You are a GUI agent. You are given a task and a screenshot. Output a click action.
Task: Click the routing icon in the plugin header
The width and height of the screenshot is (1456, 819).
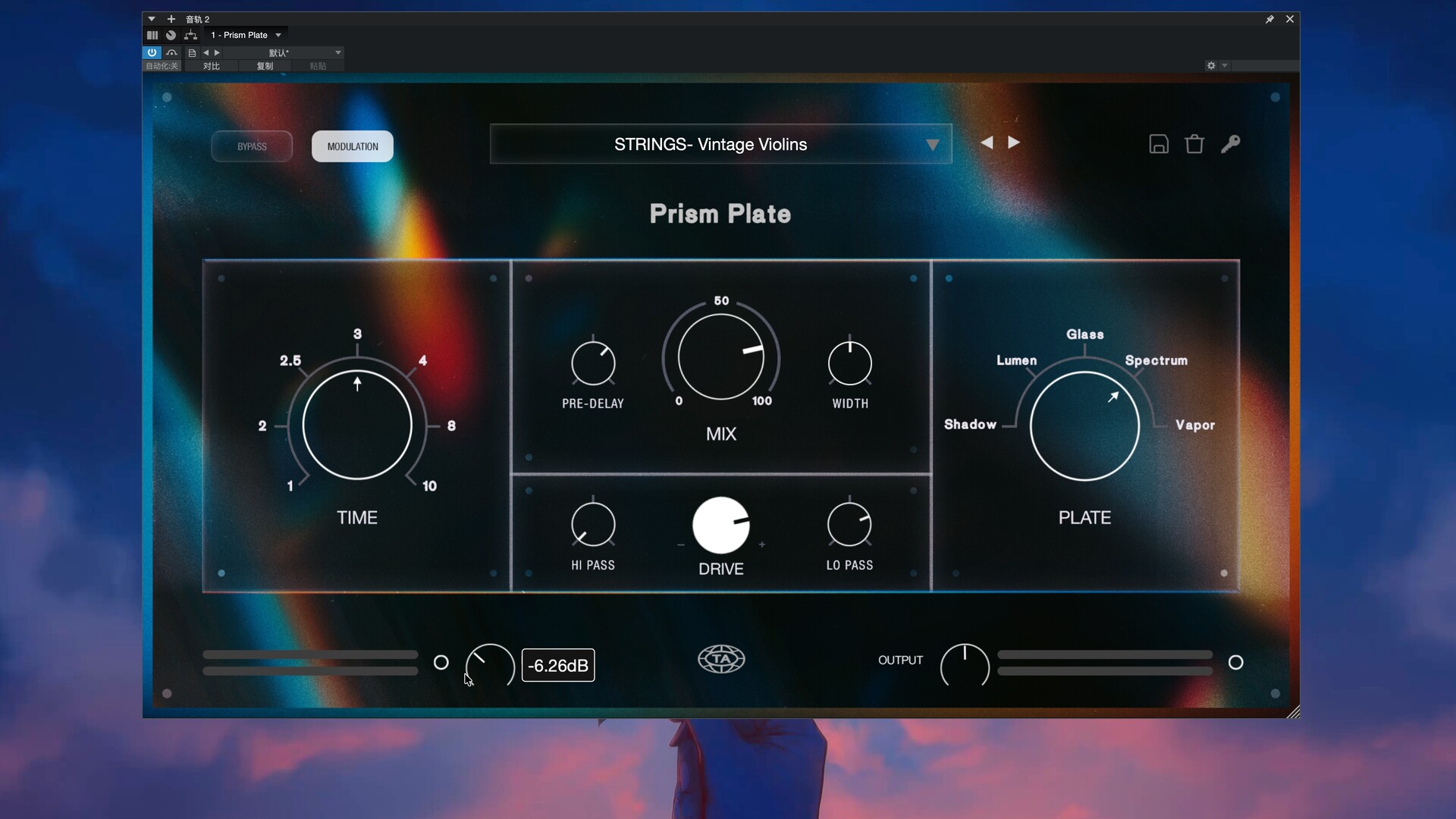point(190,35)
